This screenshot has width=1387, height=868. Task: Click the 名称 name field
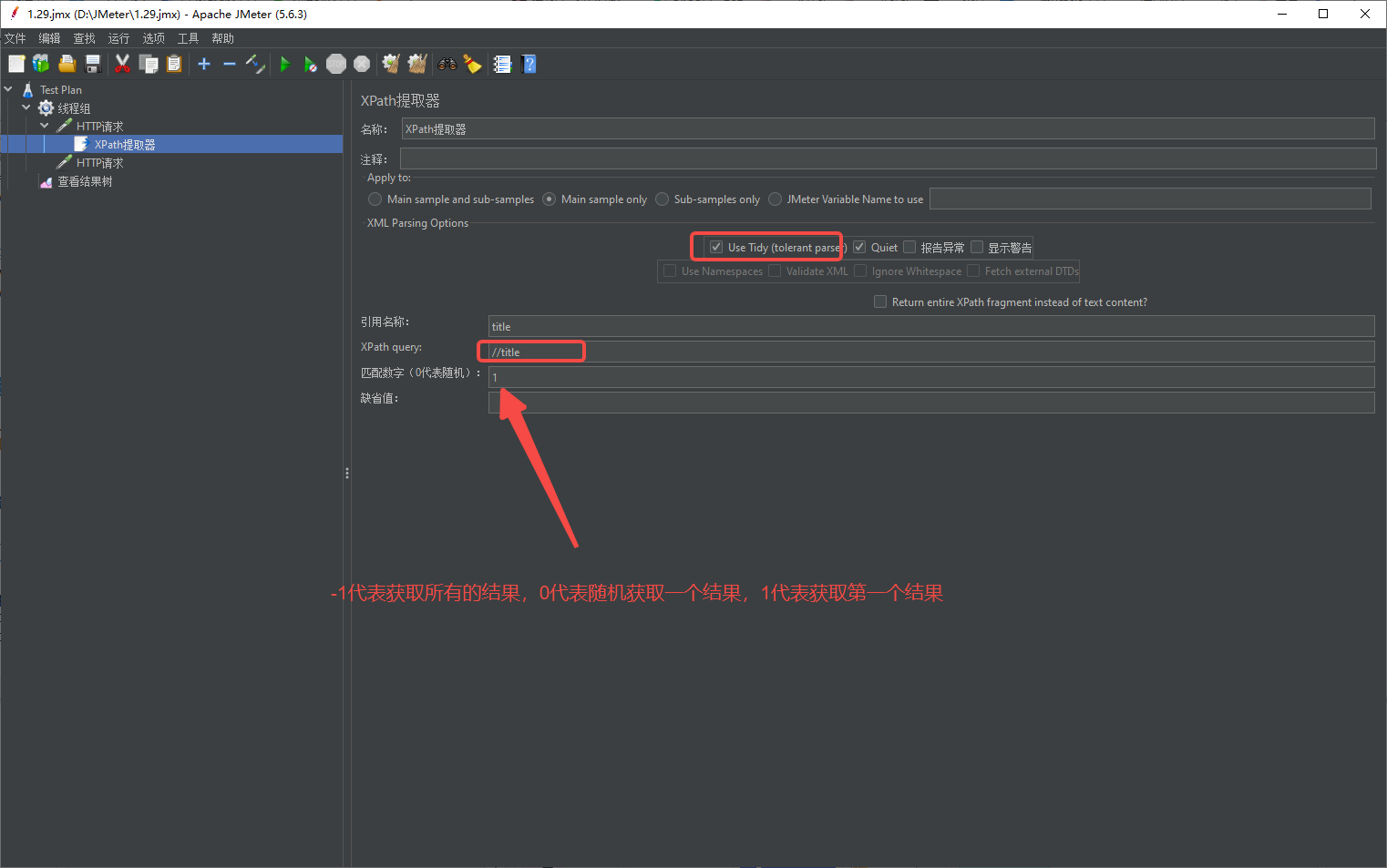click(888, 129)
